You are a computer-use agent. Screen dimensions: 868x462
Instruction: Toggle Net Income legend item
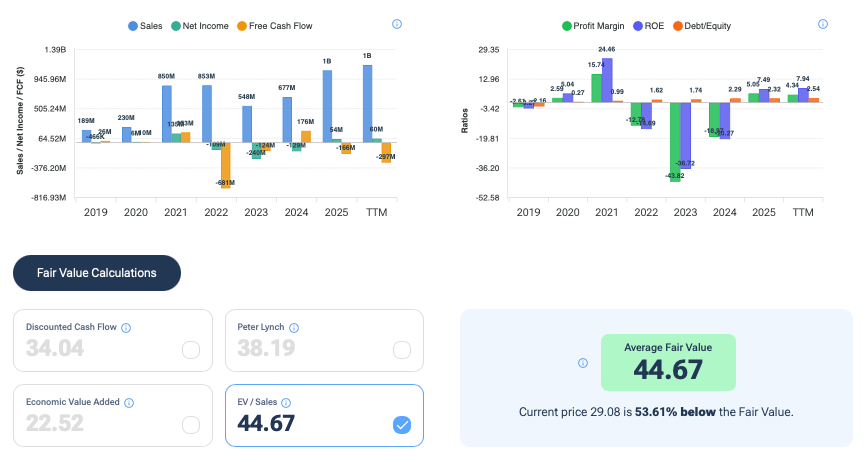point(200,26)
